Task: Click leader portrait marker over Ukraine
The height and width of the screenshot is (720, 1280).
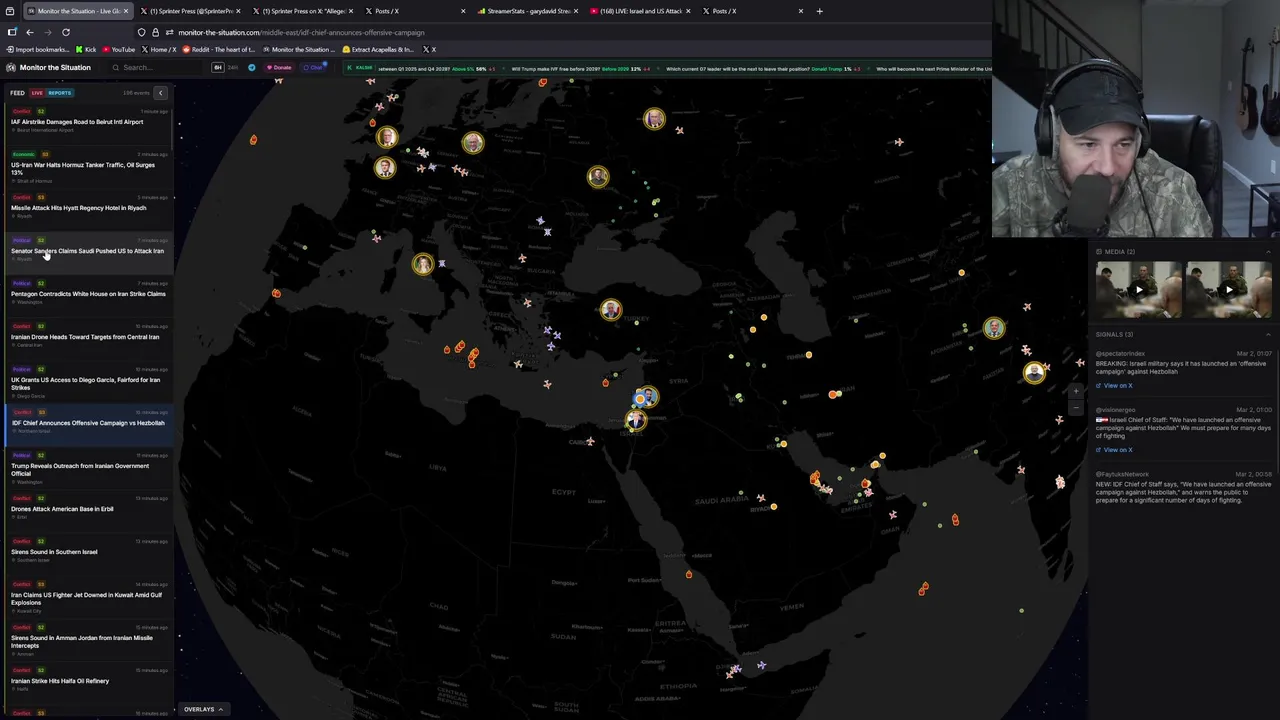Action: click(x=598, y=176)
